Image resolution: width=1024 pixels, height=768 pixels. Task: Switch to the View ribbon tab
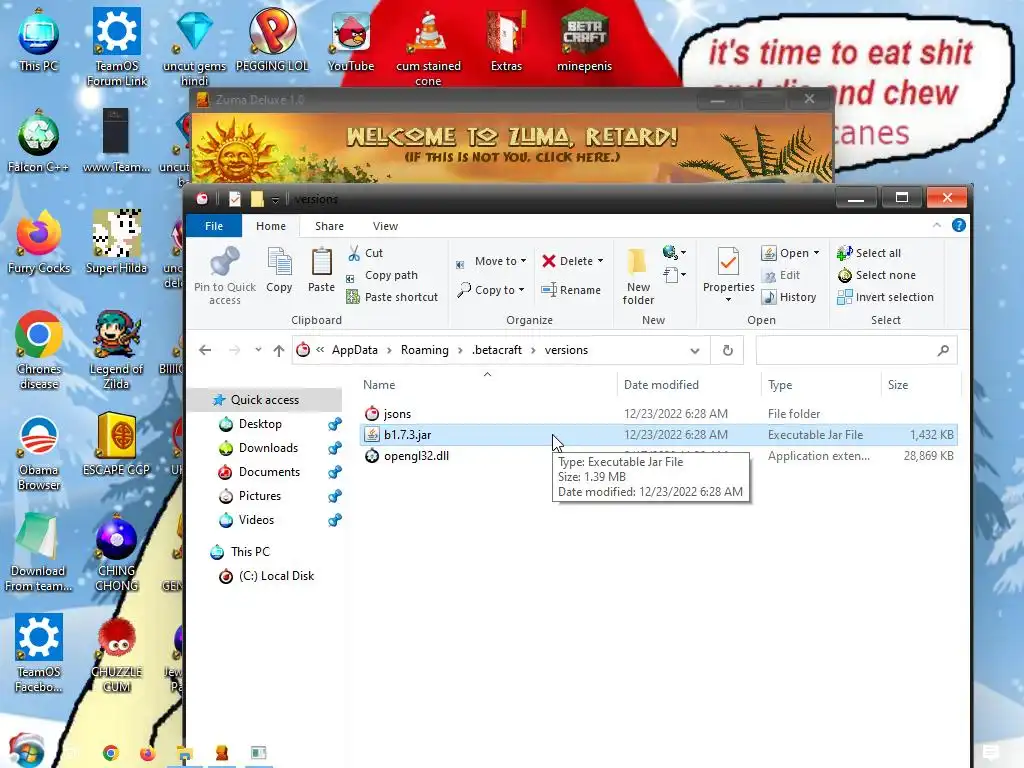385,226
